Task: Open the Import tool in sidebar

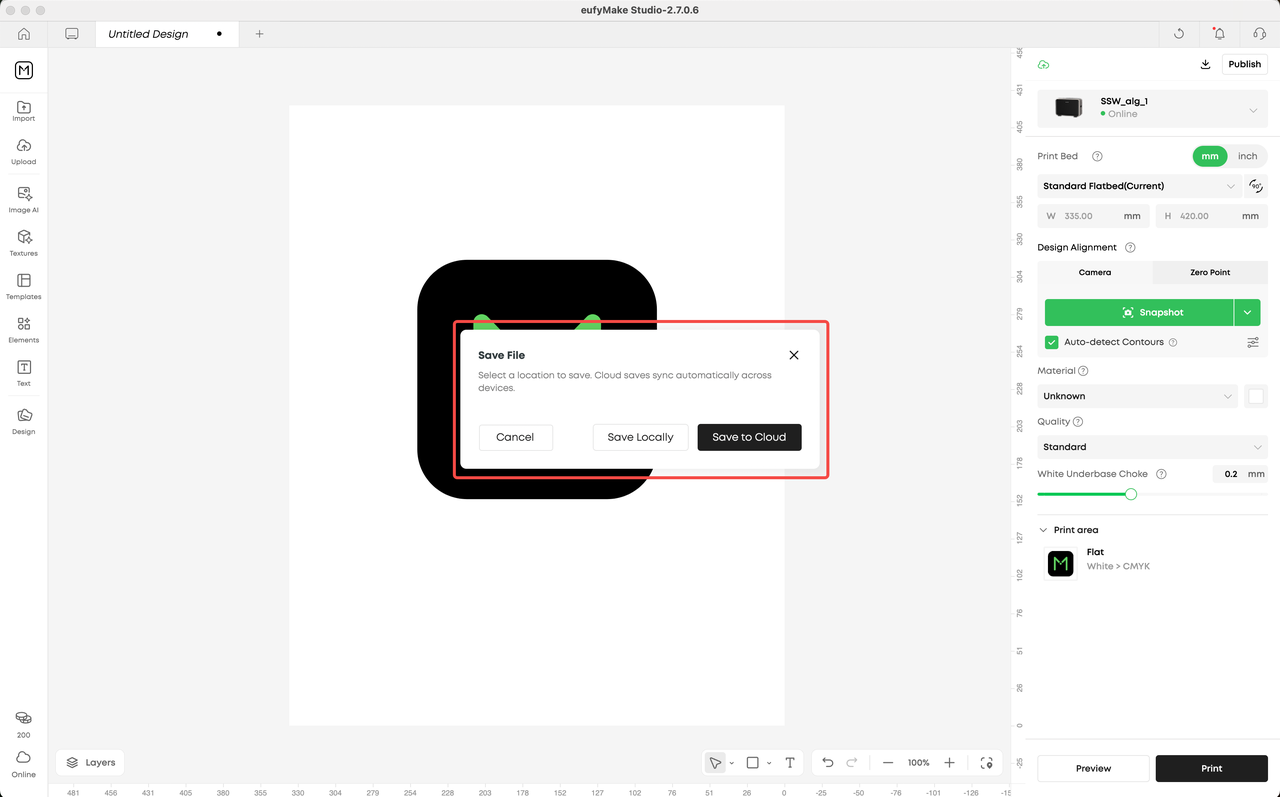Action: (x=24, y=111)
